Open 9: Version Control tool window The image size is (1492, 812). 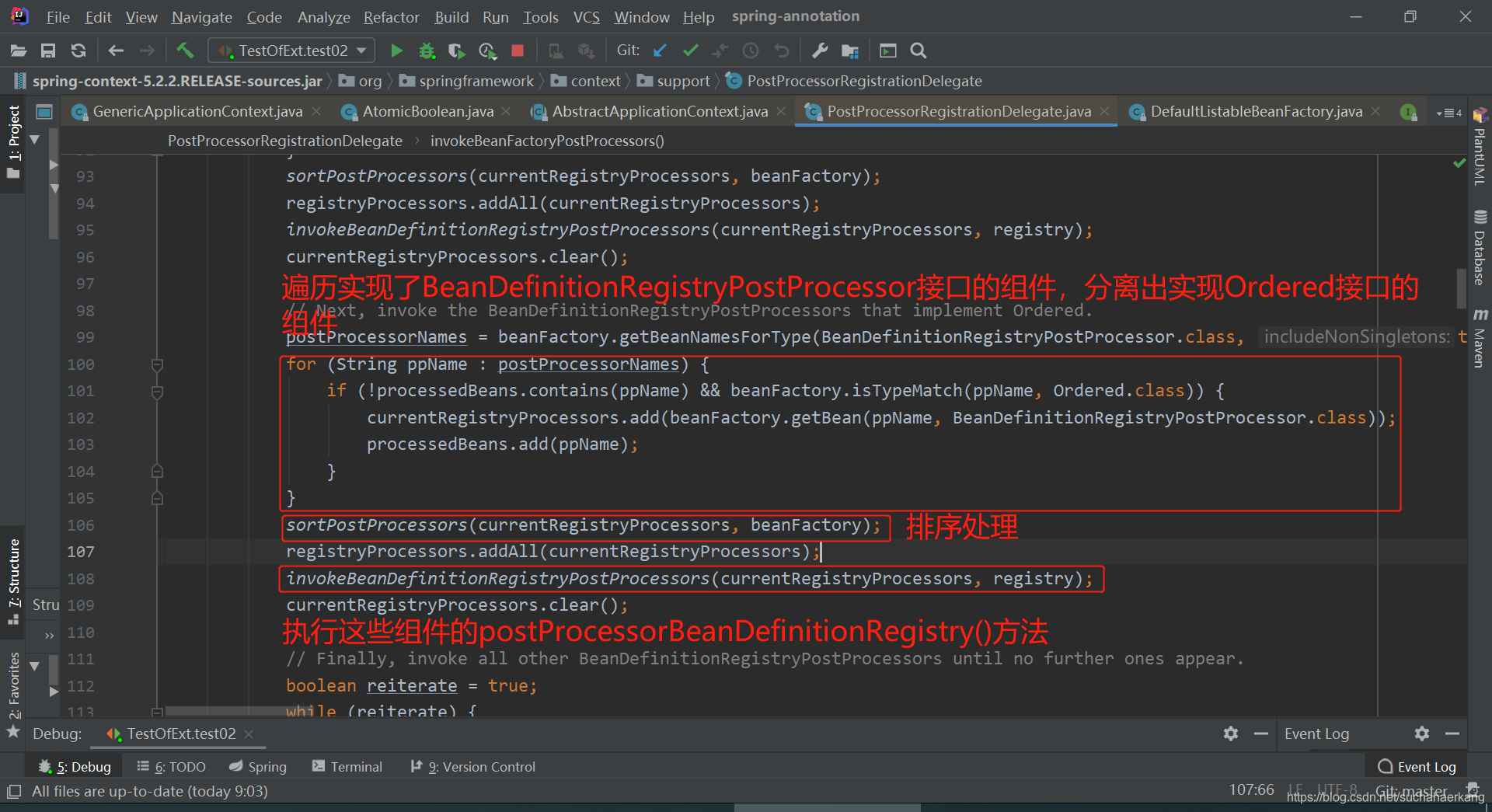coord(472,767)
